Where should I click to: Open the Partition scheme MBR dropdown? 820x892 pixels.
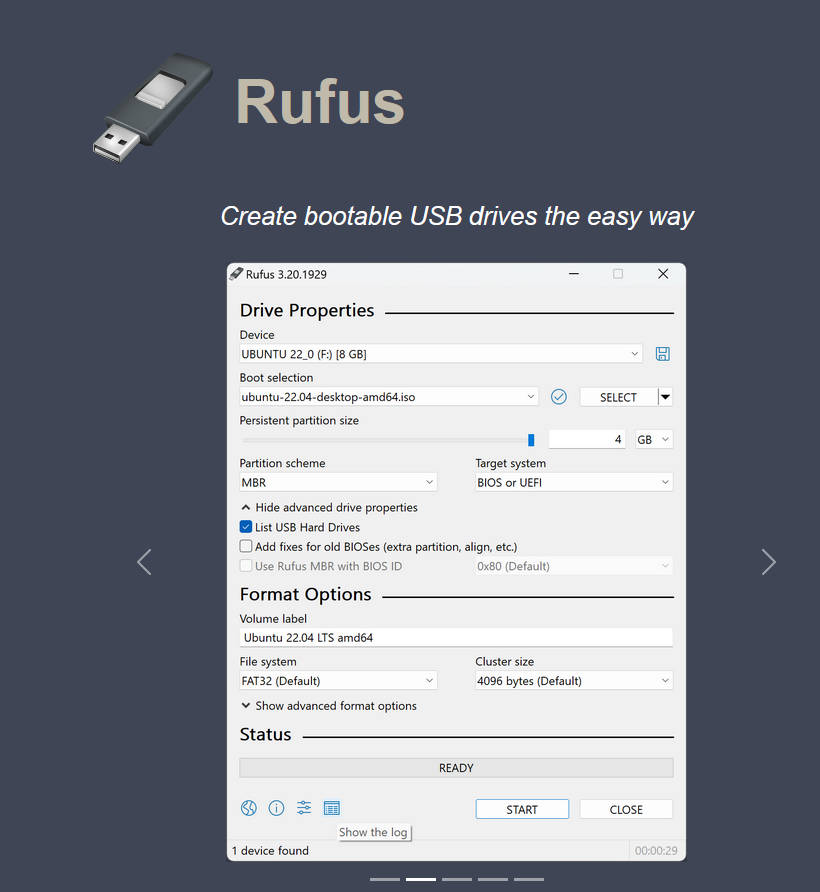(338, 483)
